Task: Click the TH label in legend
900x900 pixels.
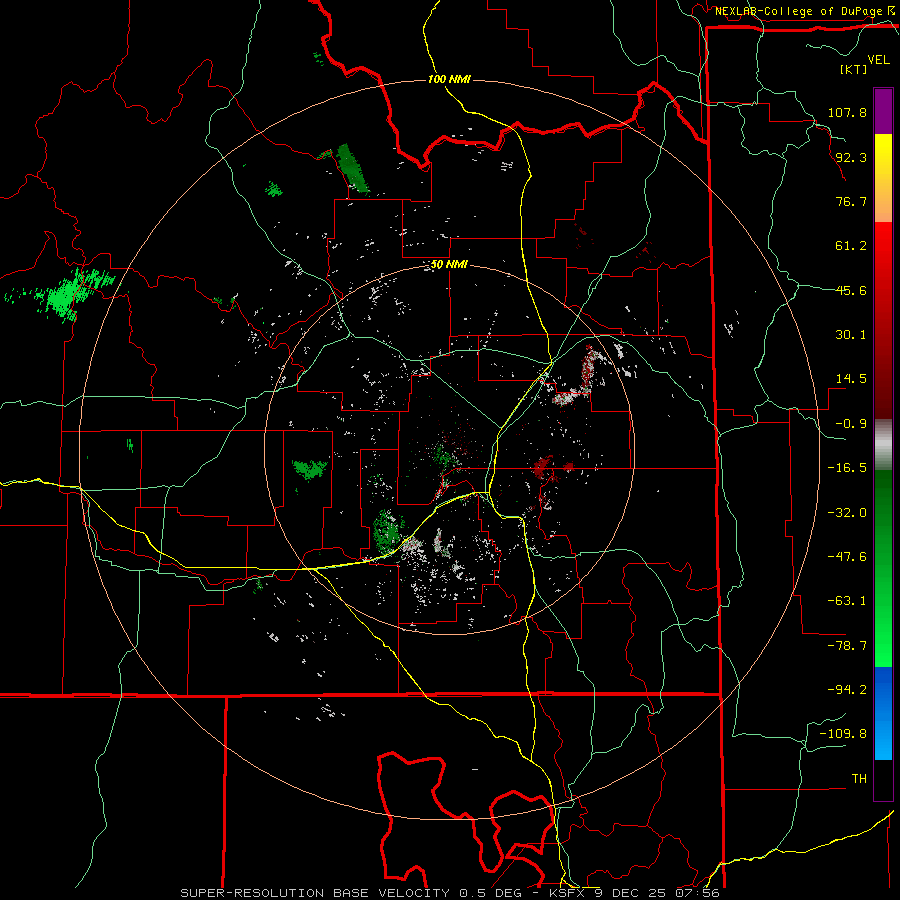Action: (859, 779)
